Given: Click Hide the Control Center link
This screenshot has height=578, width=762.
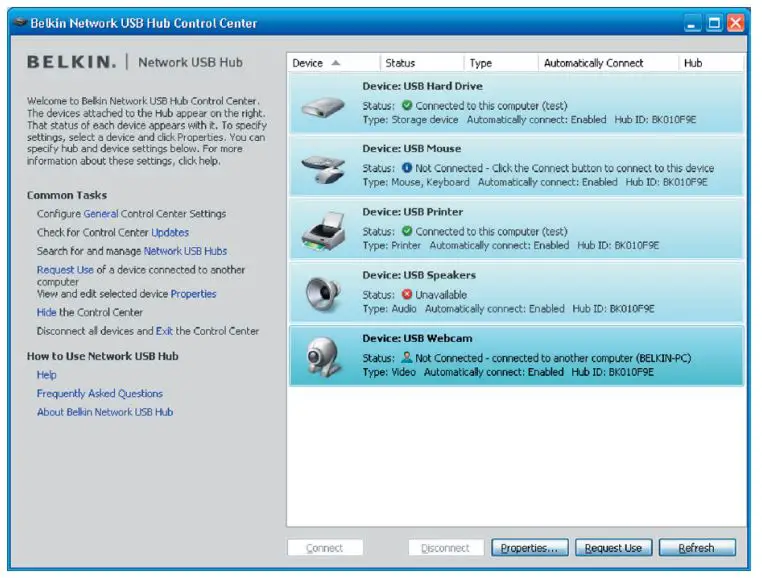Looking at the screenshot, I should click(47, 312).
